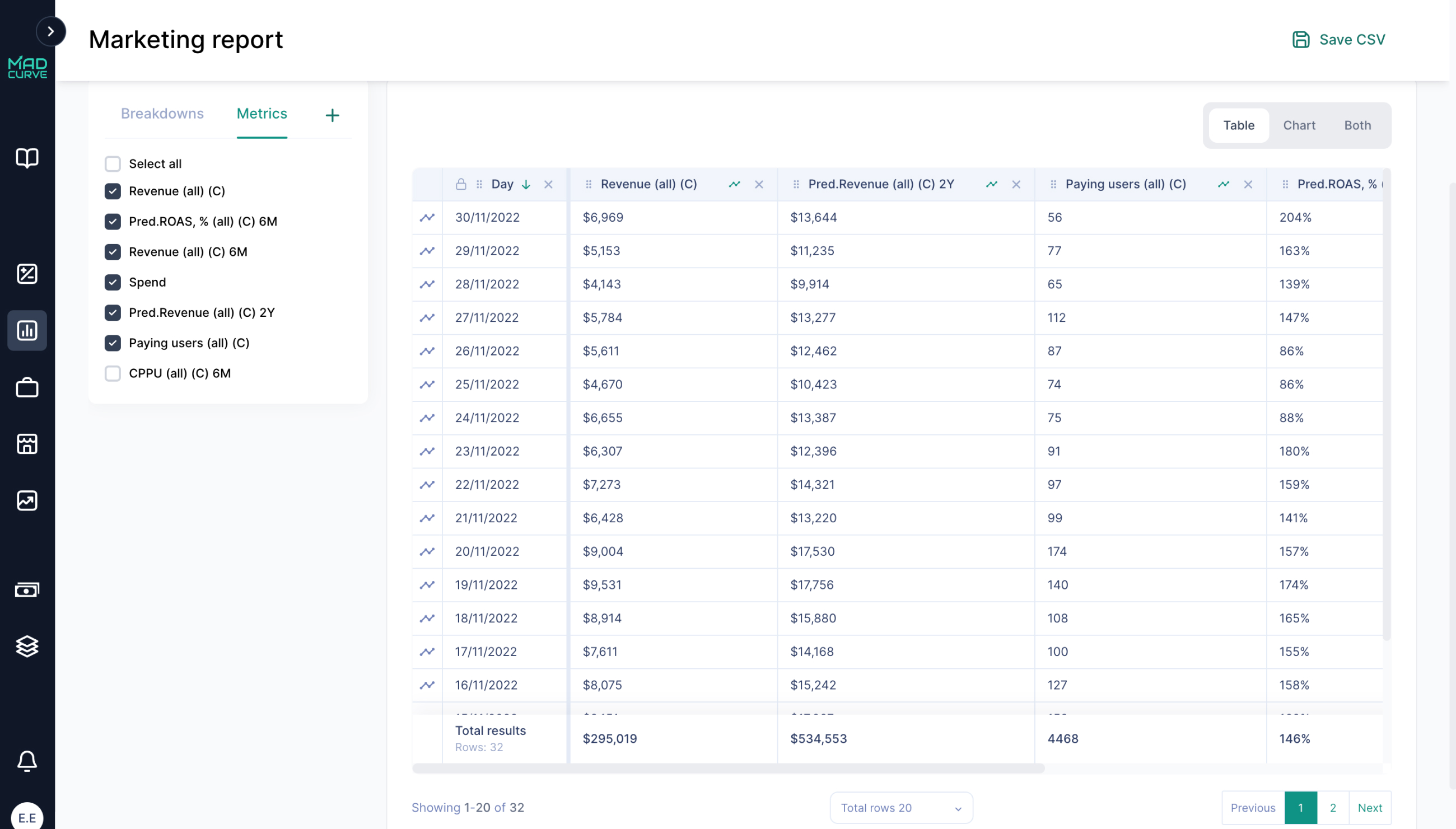Viewport: 1456px width, 829px height.
Task: Check the Select all checkbox
Action: [x=113, y=164]
